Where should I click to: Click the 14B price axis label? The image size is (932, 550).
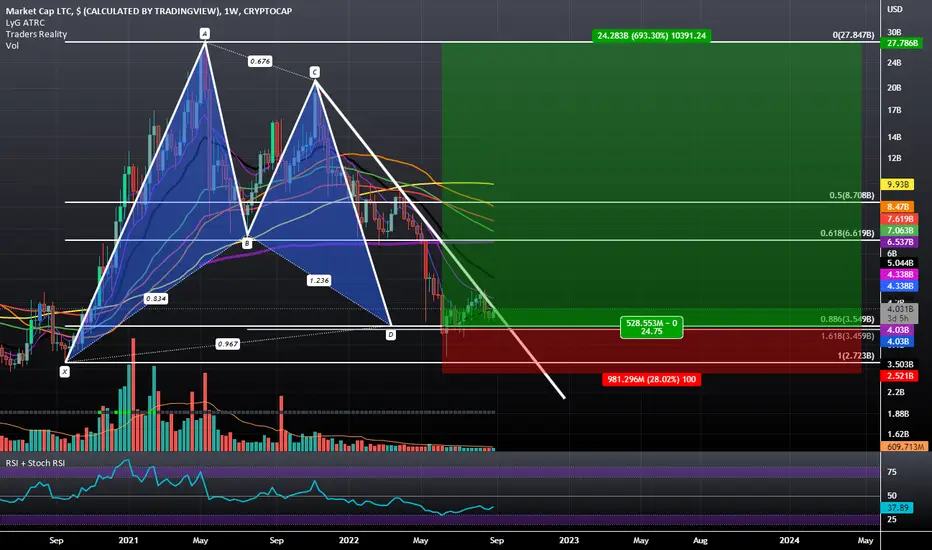(x=894, y=137)
